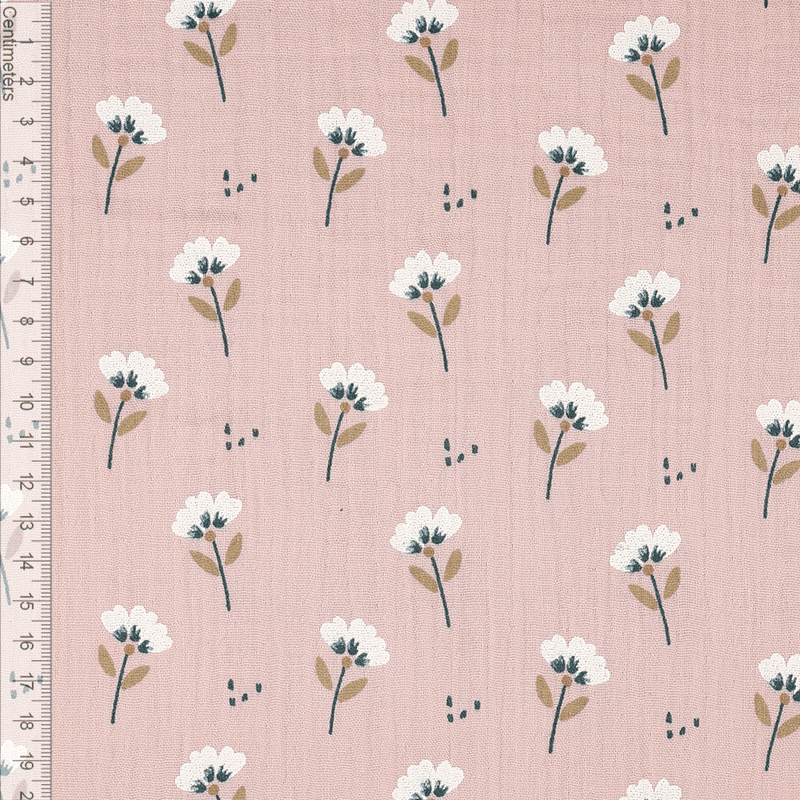The width and height of the screenshot is (800, 800).
Task: Click the 7 centimeter mark number
Action: coord(26,281)
